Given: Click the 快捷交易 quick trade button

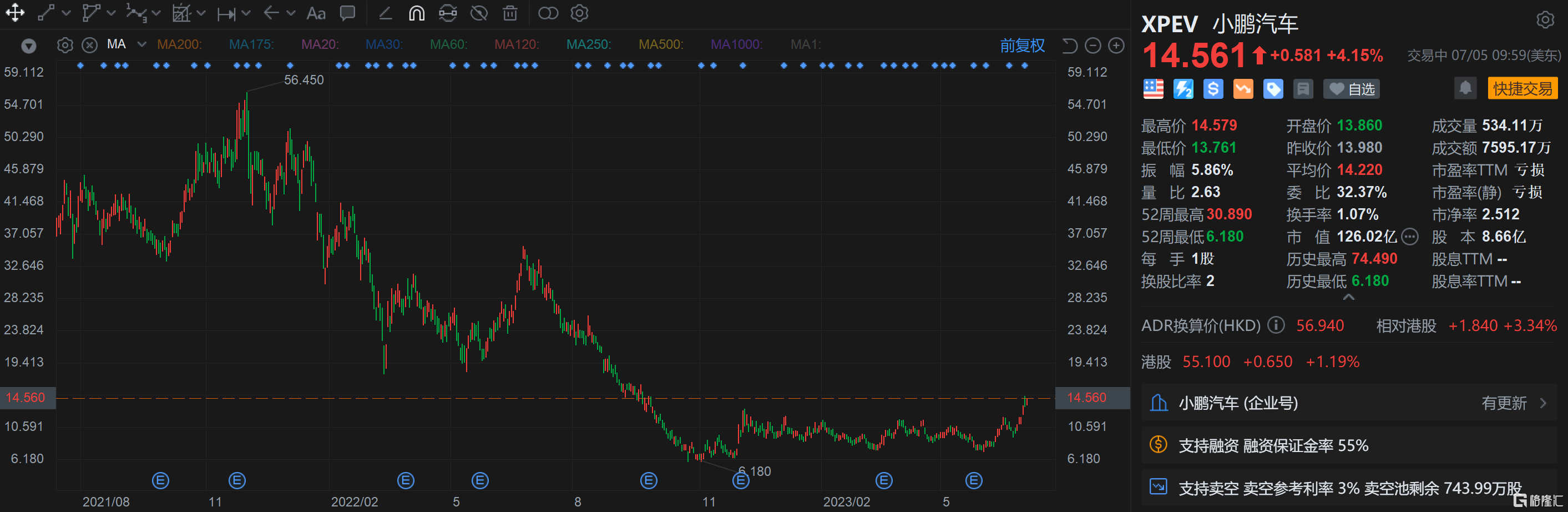Looking at the screenshot, I should click(1523, 88).
